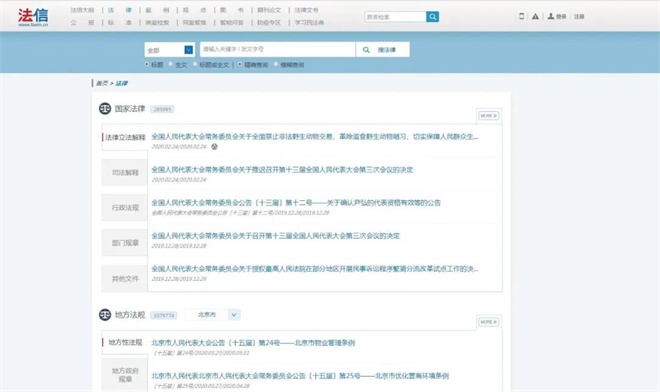Viewport: 660px width, 392px height.
Task: Switch to the 地方性法规 tab
Action: (125, 342)
